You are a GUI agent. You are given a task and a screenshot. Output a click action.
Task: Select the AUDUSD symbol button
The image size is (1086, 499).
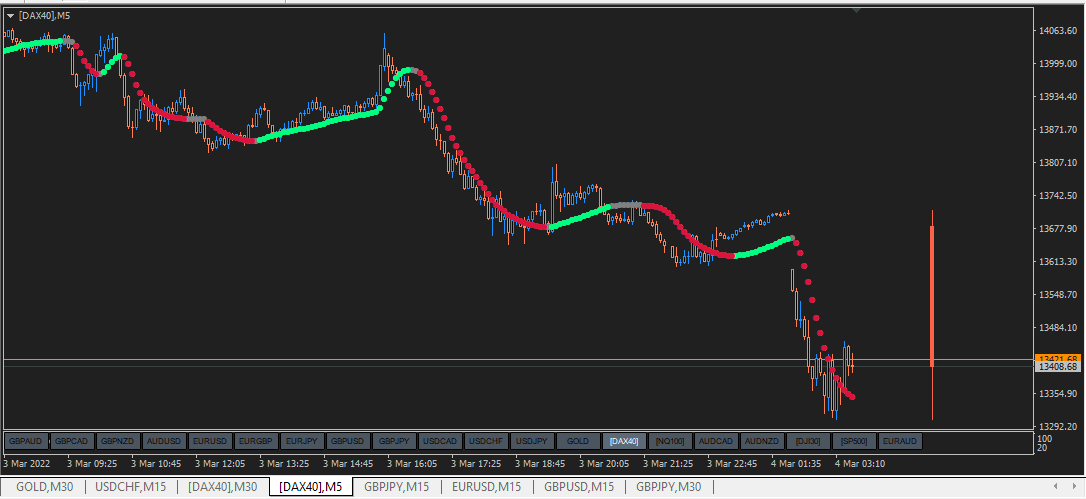164,441
